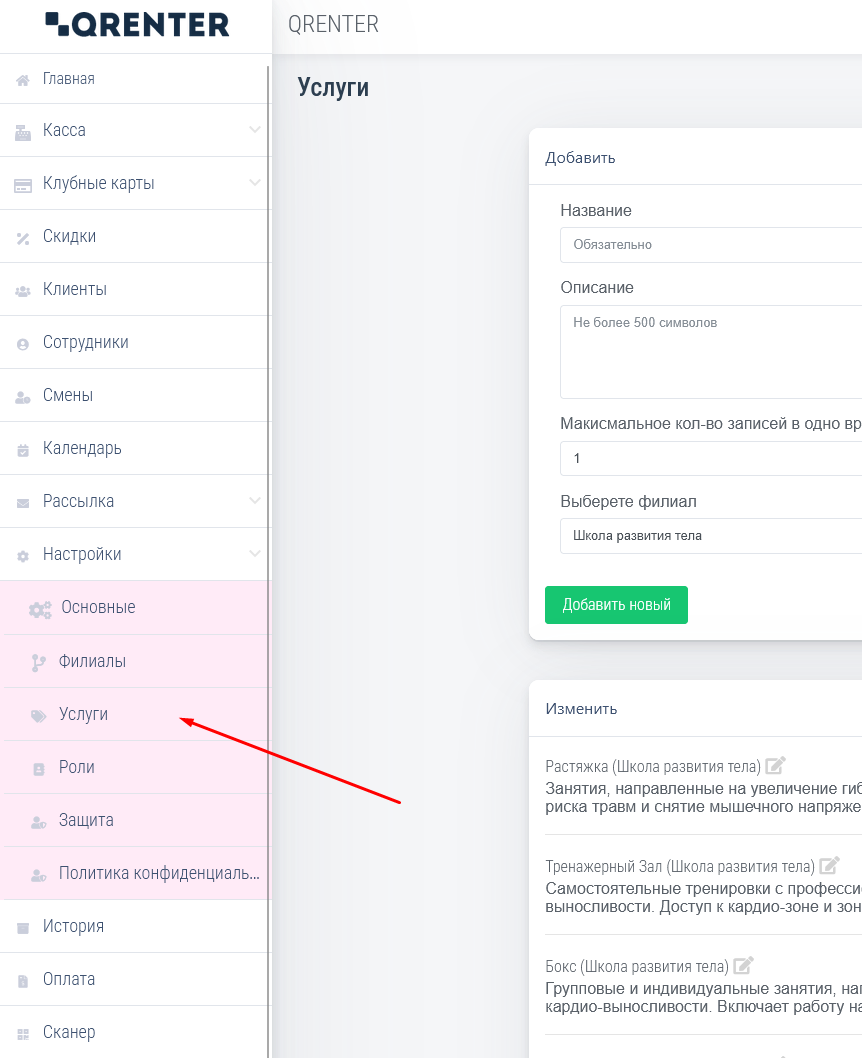Go to Сотрудники section
This screenshot has width=862, height=1058.
point(85,342)
